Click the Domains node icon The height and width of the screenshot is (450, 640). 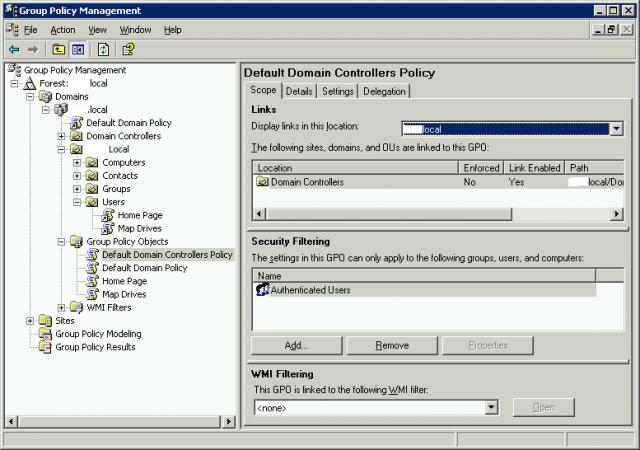45,97
